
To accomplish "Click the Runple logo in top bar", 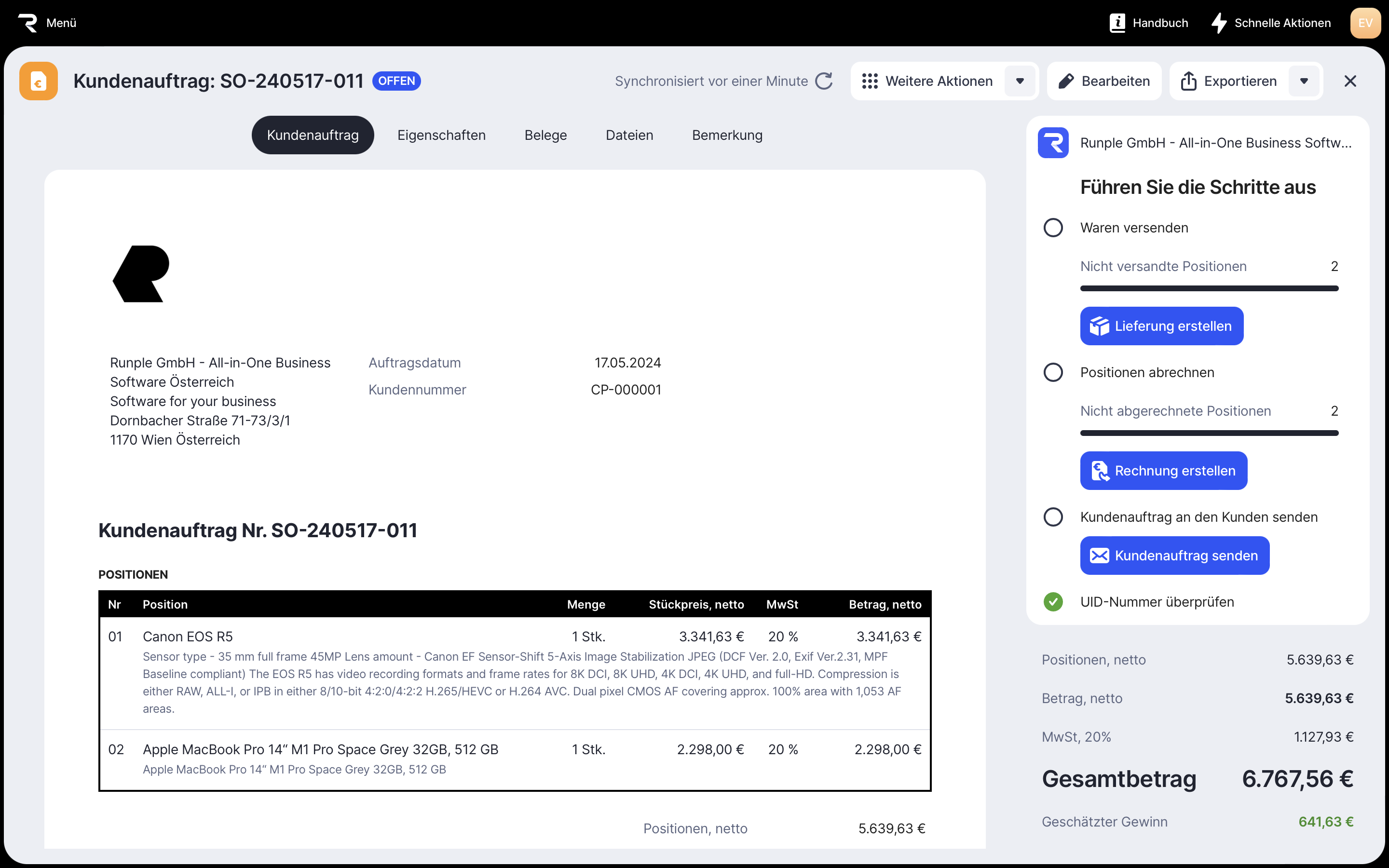I will [27, 23].
